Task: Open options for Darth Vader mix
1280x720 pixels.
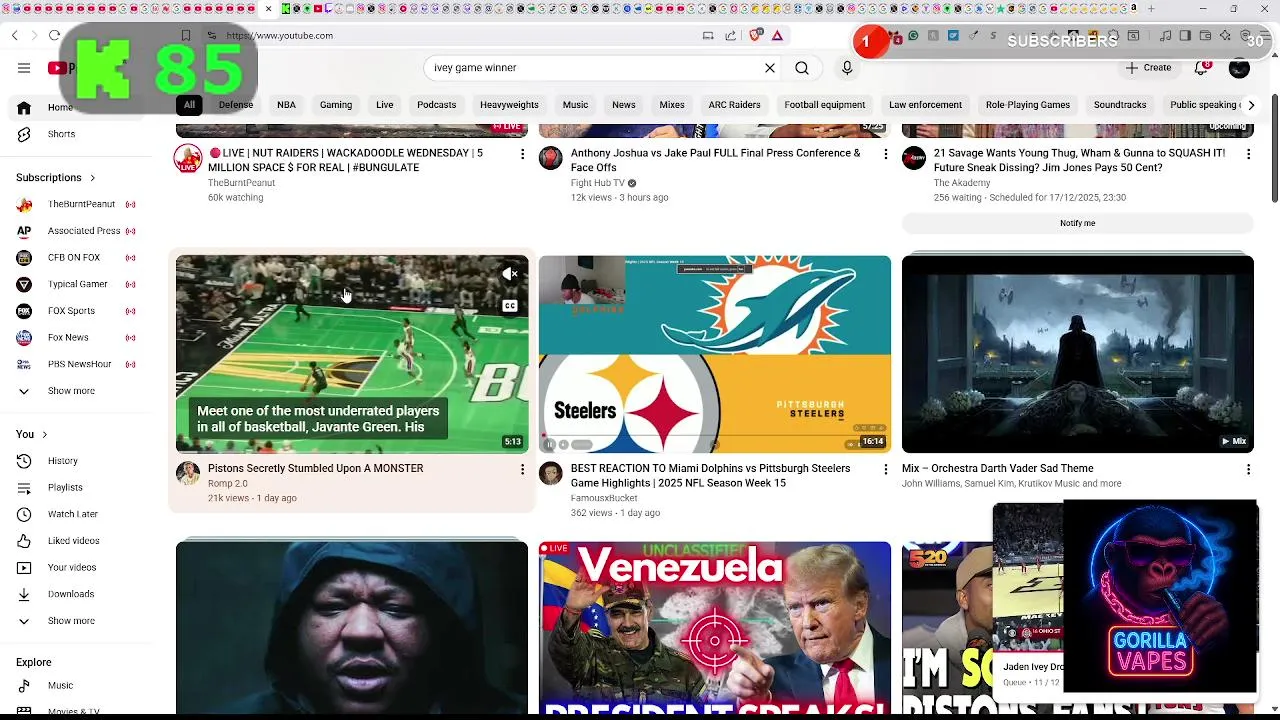Action: [x=1248, y=469]
